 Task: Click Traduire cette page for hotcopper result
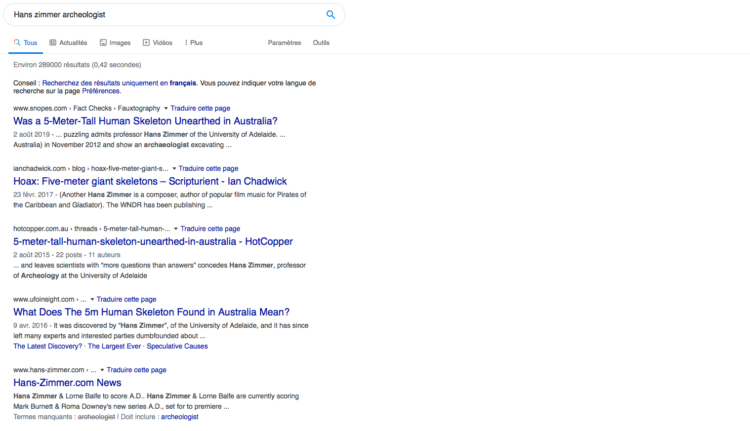pos(210,229)
